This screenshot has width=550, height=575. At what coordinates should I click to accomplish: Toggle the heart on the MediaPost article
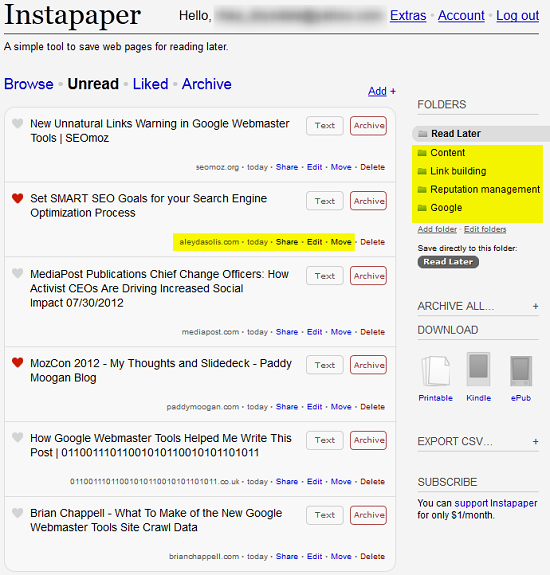pos(17,273)
